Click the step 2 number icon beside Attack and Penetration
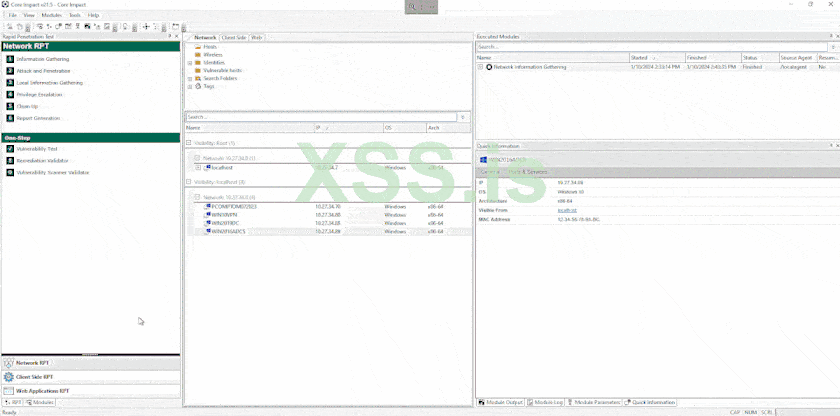Viewport: 840px width, 416px height. (x=10, y=71)
